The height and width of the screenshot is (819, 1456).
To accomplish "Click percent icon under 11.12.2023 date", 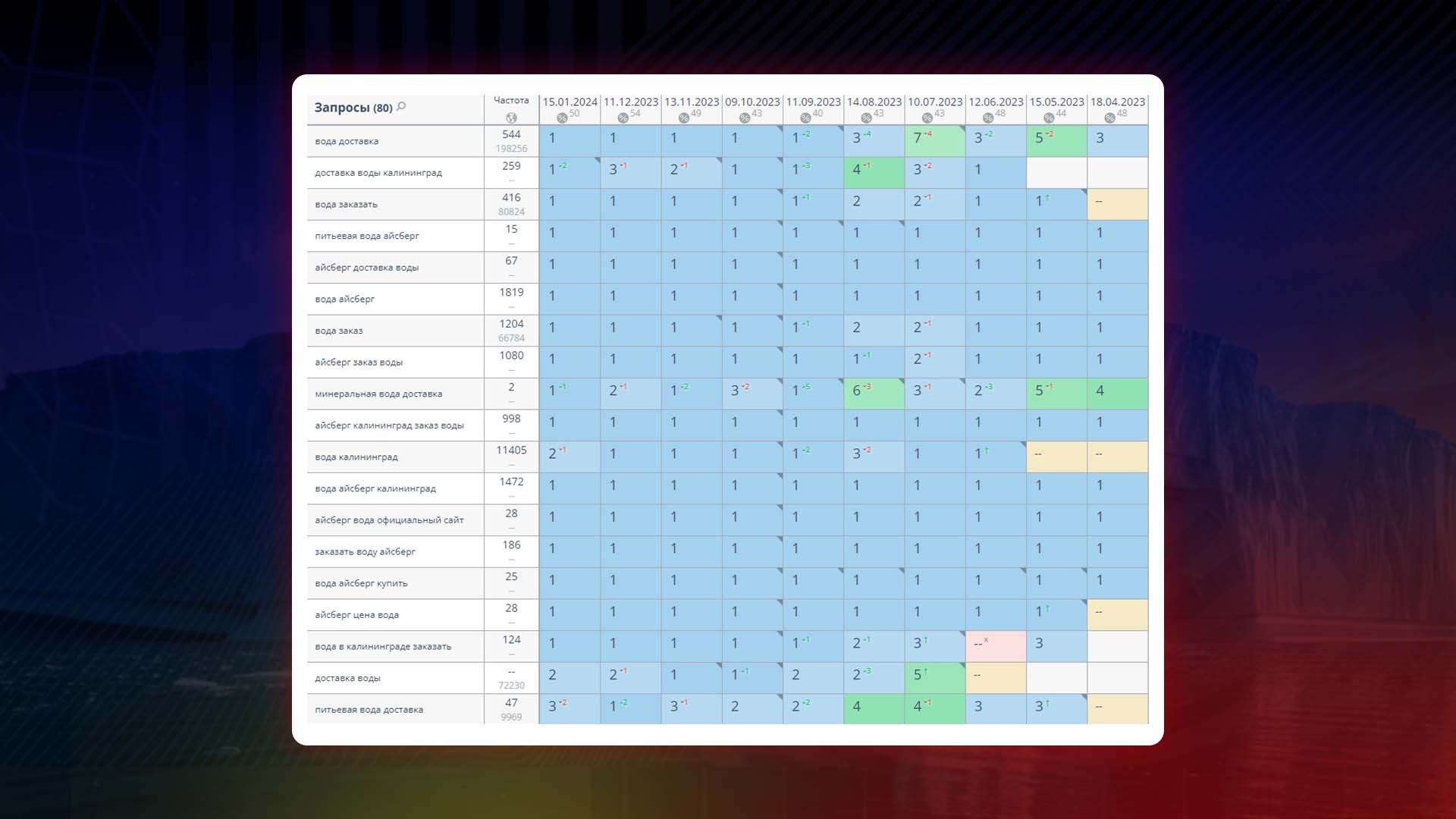I will [x=623, y=118].
